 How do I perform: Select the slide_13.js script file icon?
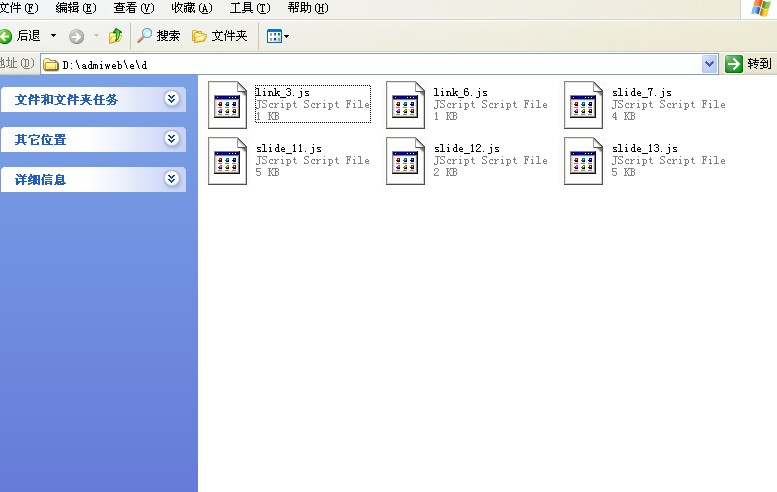point(583,160)
